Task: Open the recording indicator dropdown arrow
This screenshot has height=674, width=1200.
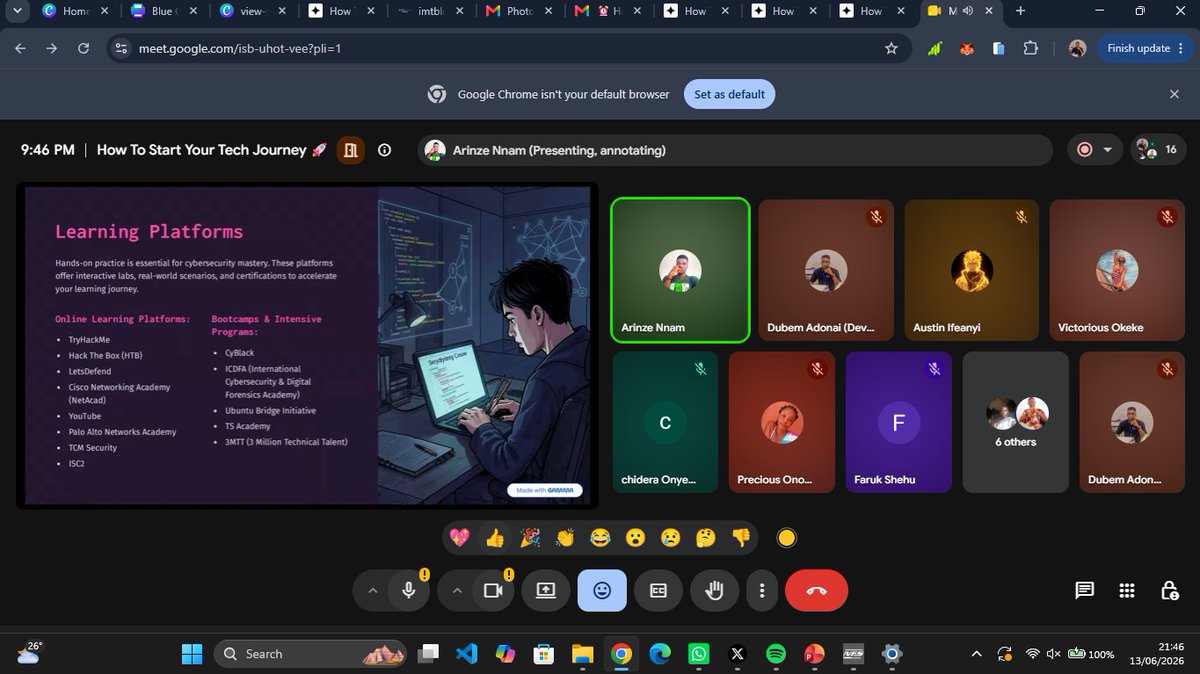Action: (1107, 150)
